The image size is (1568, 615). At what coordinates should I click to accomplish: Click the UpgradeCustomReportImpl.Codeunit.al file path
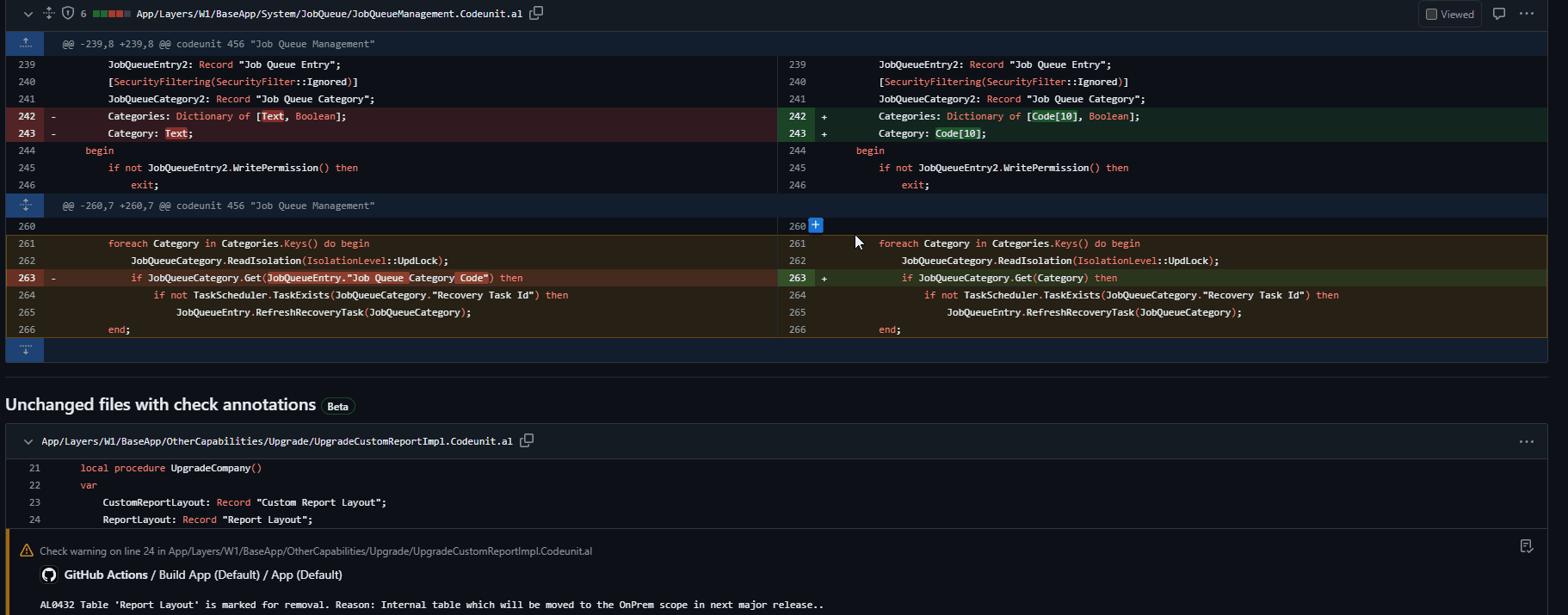click(277, 441)
